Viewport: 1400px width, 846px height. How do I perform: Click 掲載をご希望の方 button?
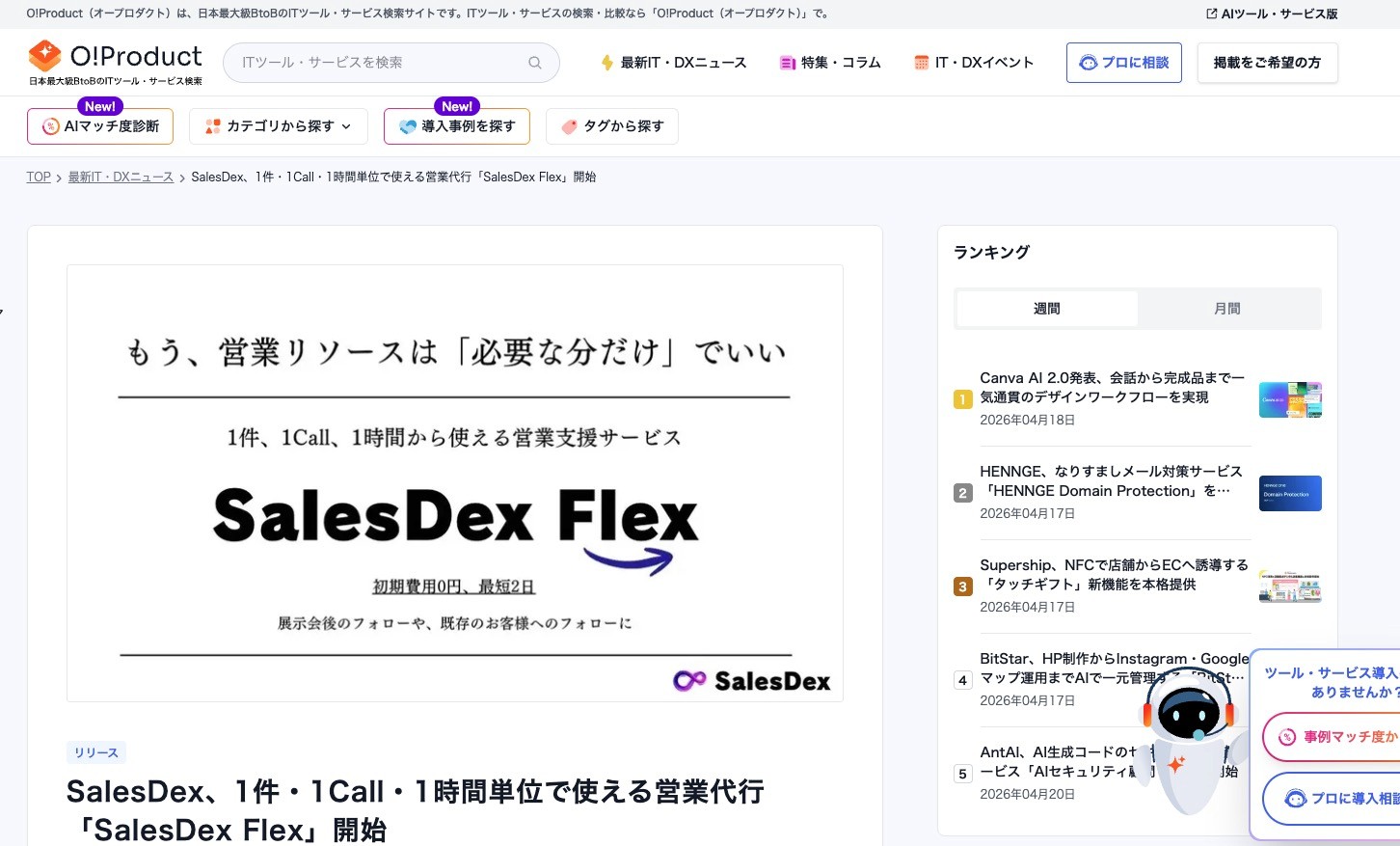[1267, 63]
